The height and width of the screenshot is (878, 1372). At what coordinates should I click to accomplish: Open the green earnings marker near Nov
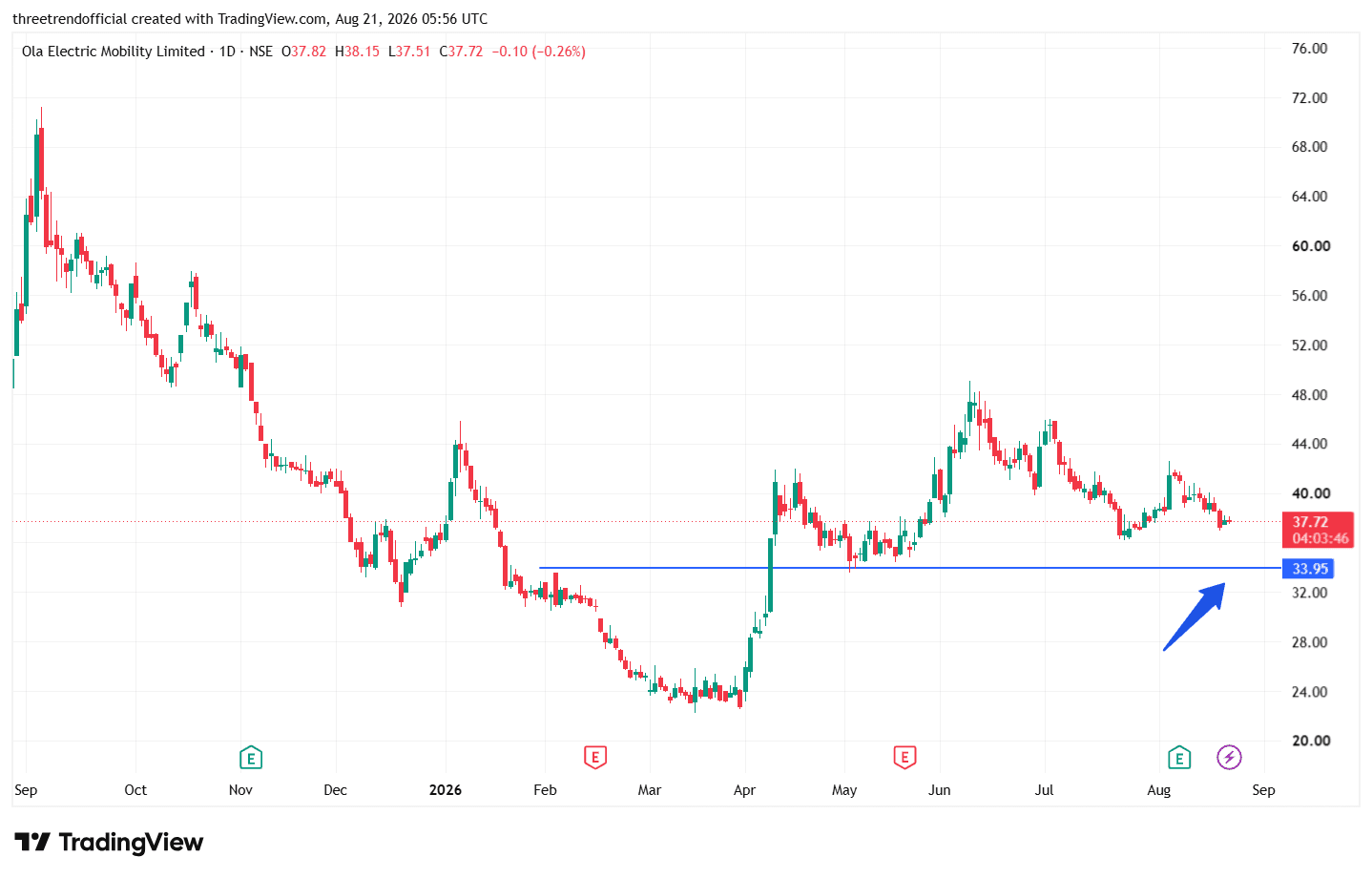click(250, 758)
